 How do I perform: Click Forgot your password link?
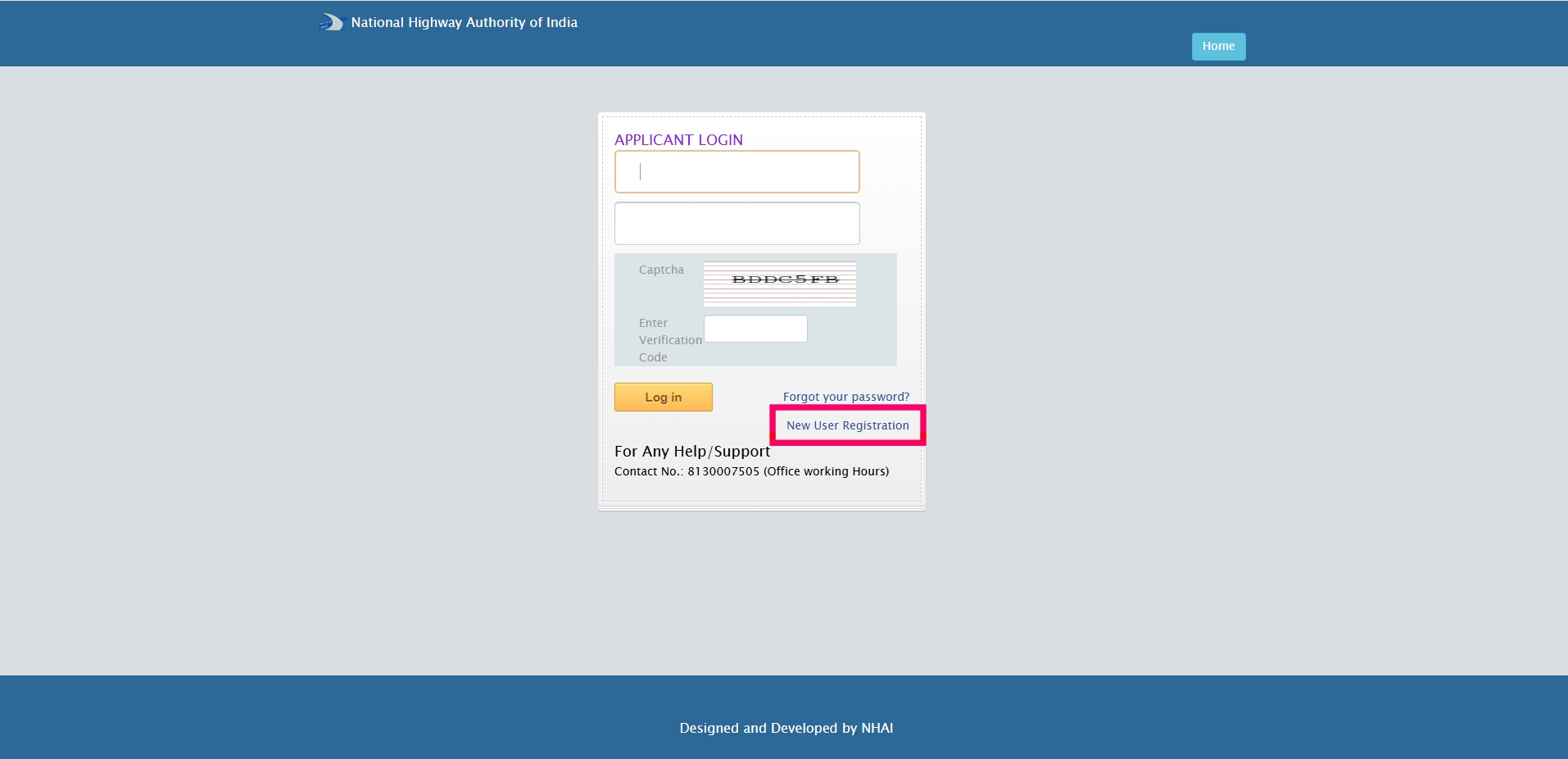tap(845, 396)
